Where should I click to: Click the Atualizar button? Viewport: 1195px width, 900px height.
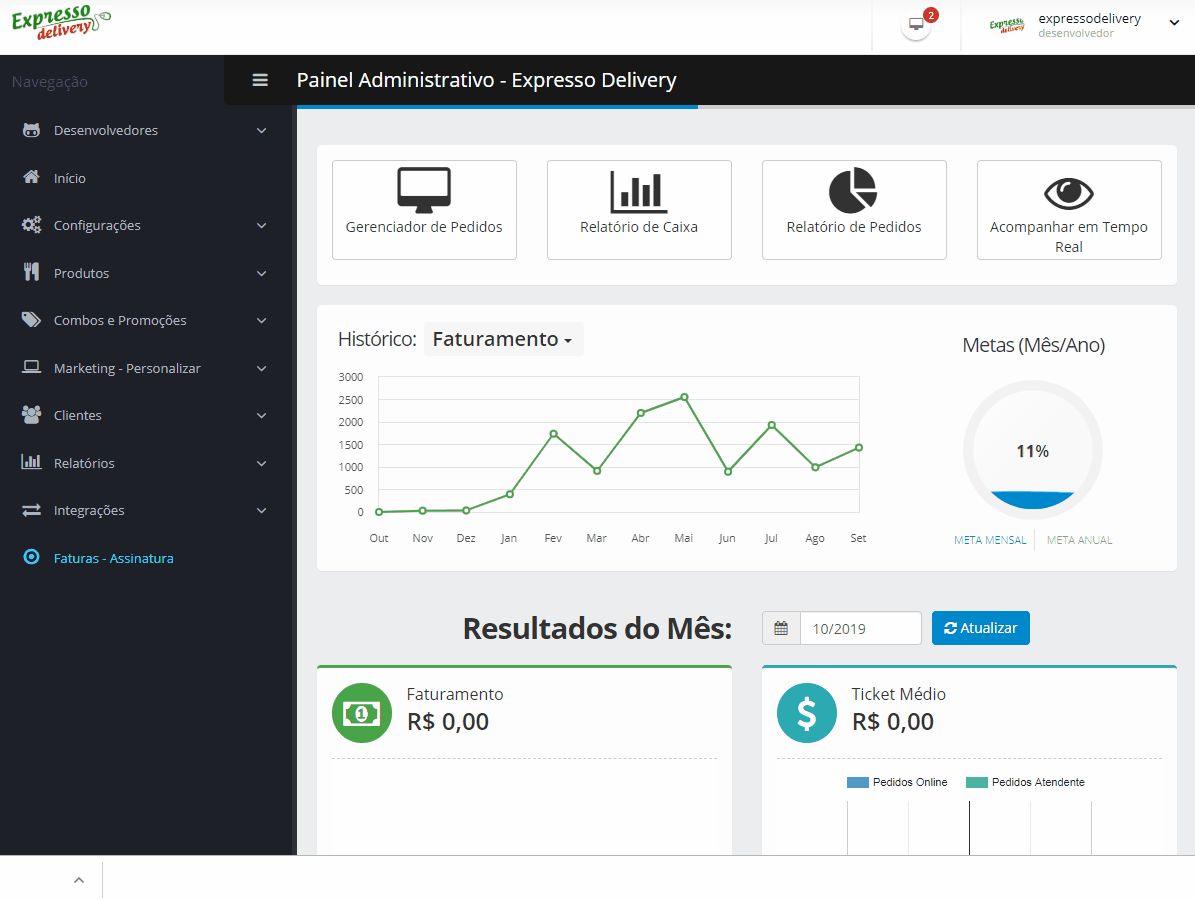coord(980,628)
